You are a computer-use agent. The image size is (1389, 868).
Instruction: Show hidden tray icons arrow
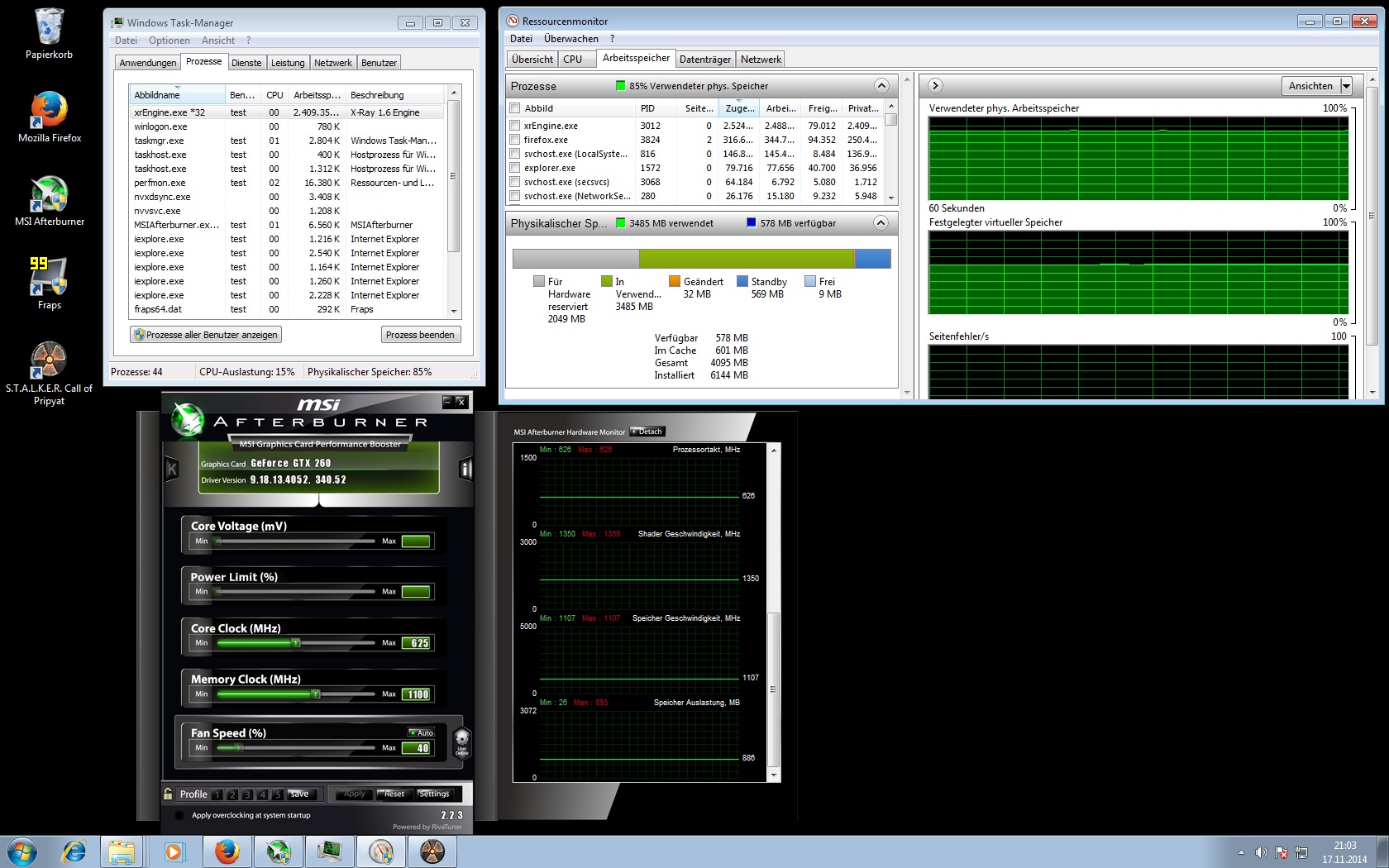[1241, 852]
